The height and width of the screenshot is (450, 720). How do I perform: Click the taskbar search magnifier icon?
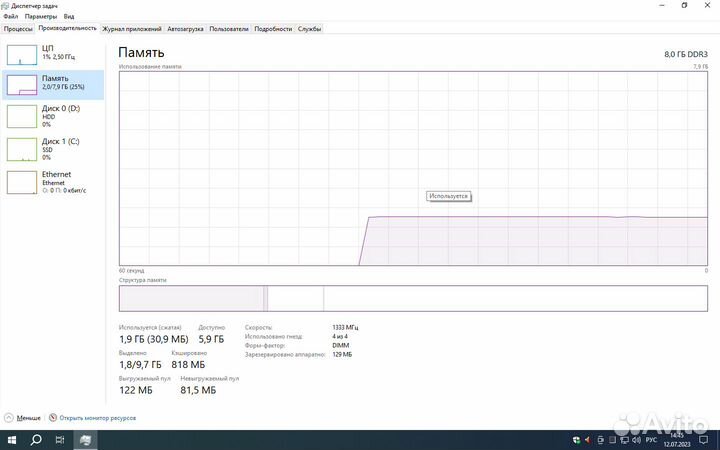tap(36, 440)
